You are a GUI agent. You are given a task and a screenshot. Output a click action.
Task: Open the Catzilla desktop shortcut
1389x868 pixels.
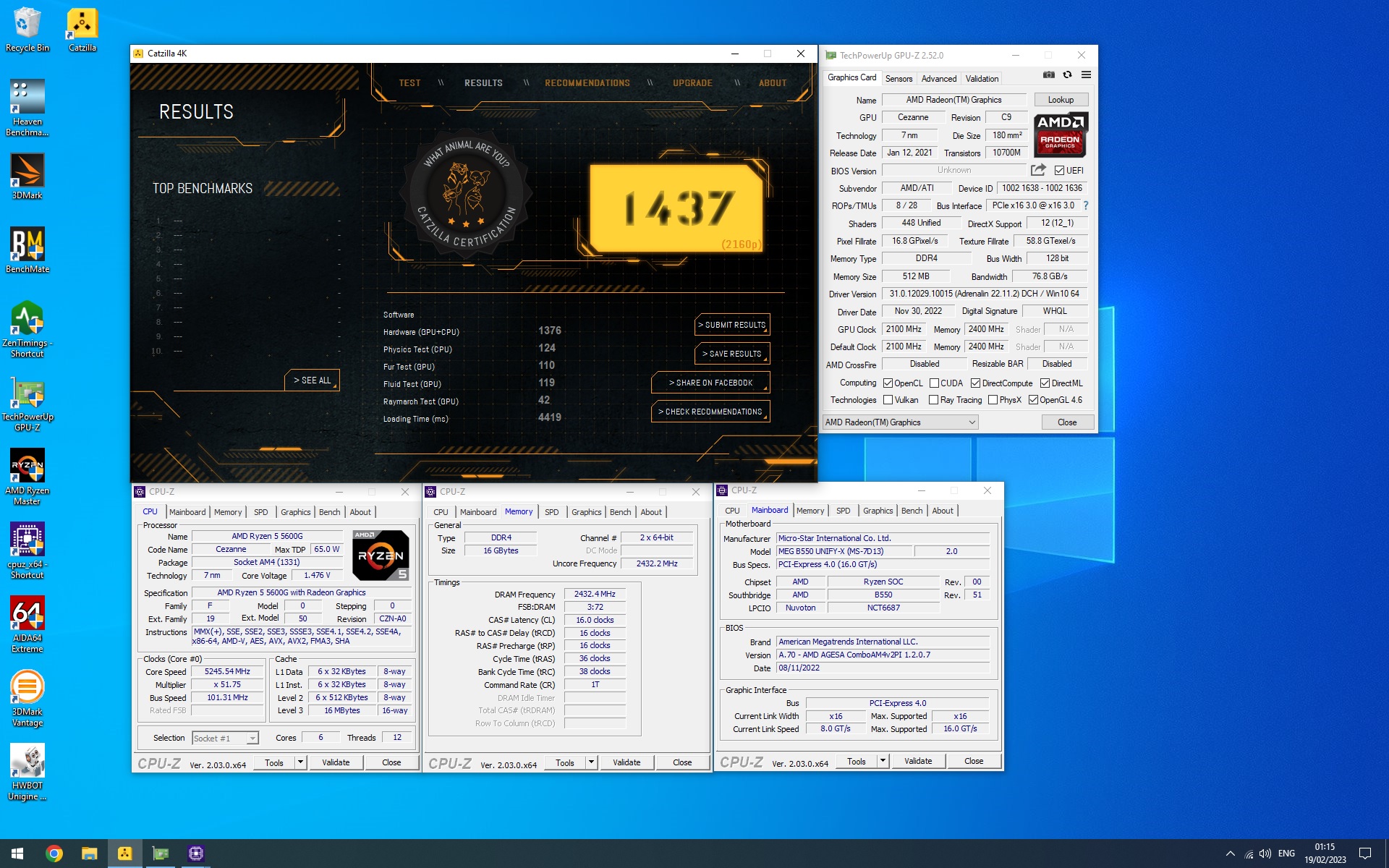82,30
